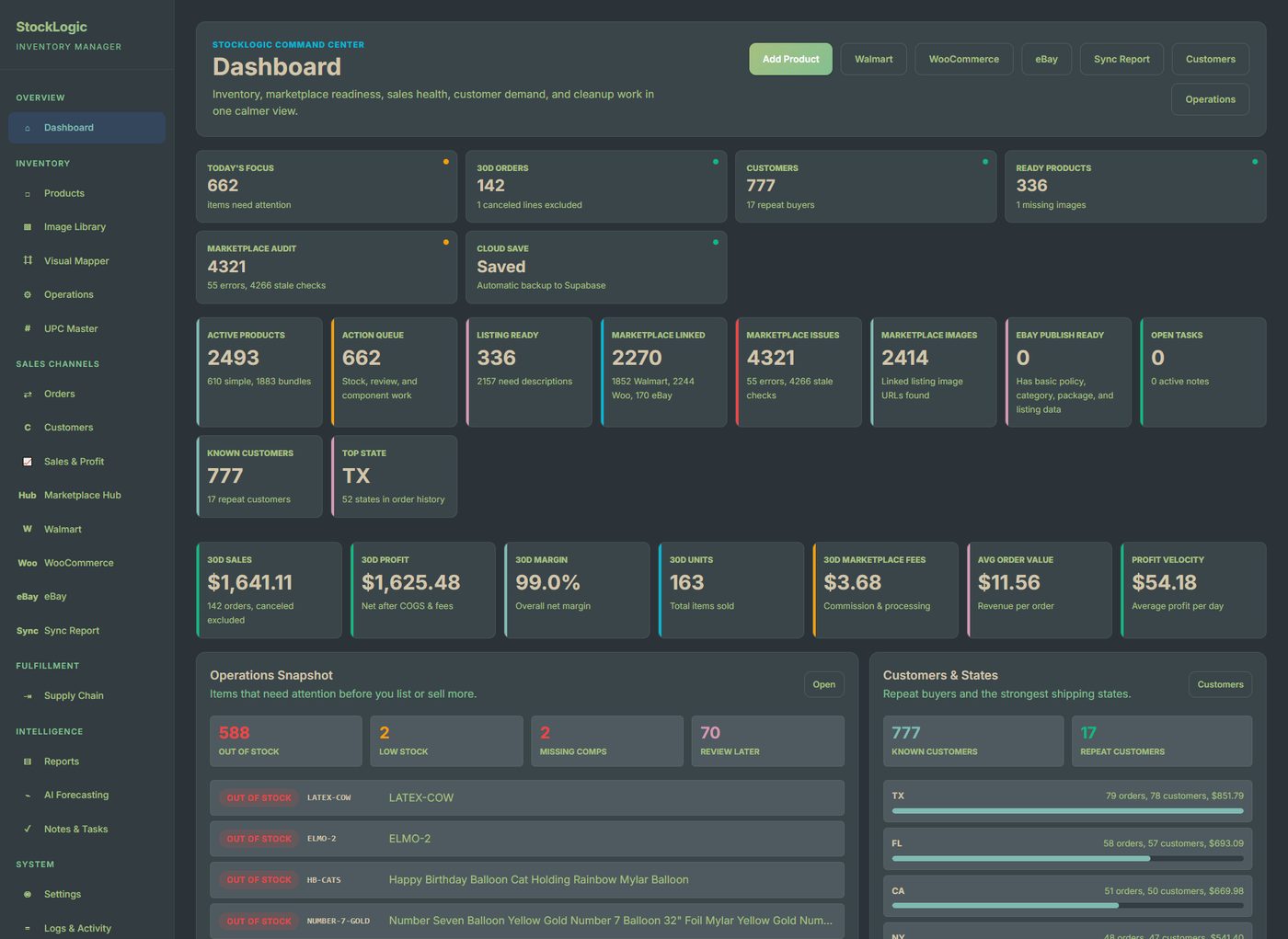Go to Visual Mapper

tap(86, 261)
